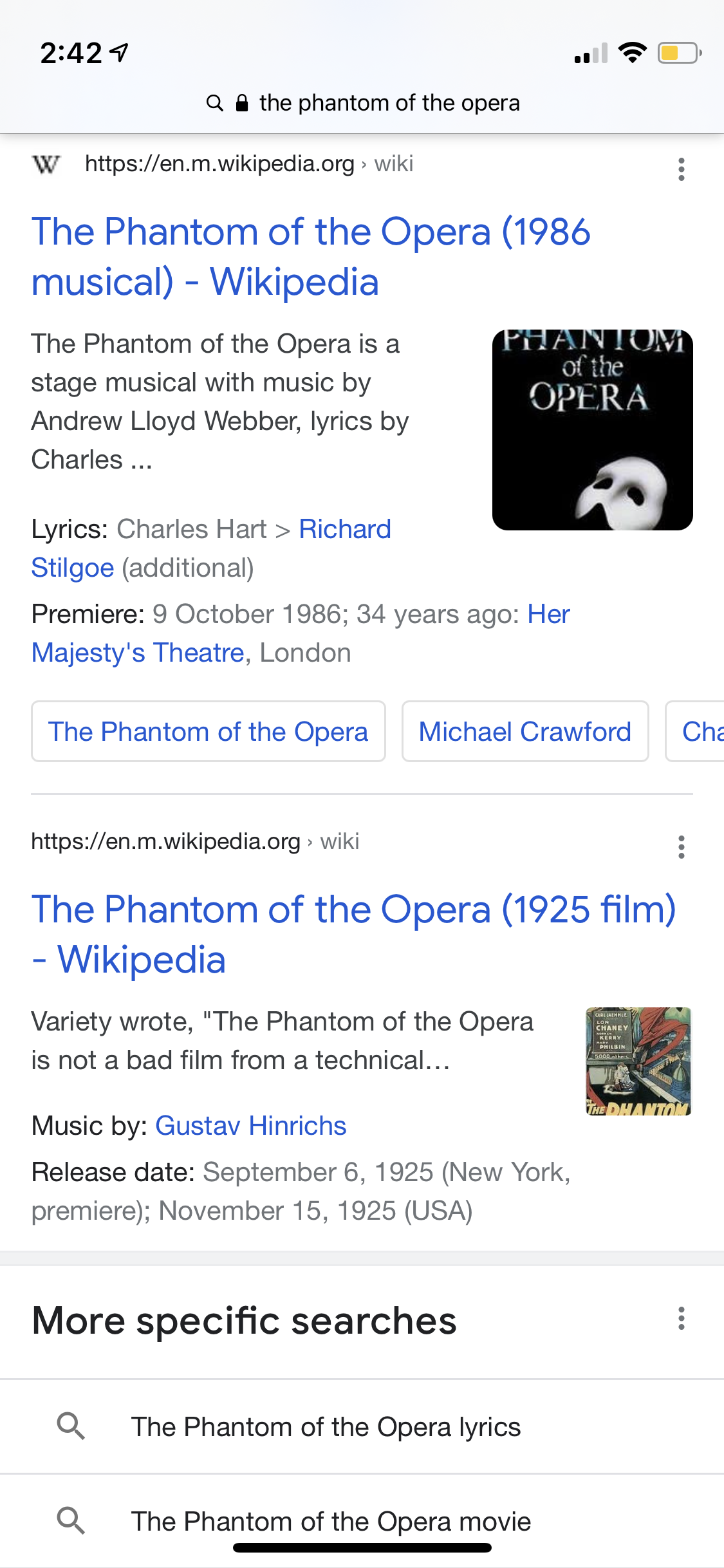Tap the address bar search text
The image size is (724, 1568).
tap(389, 103)
